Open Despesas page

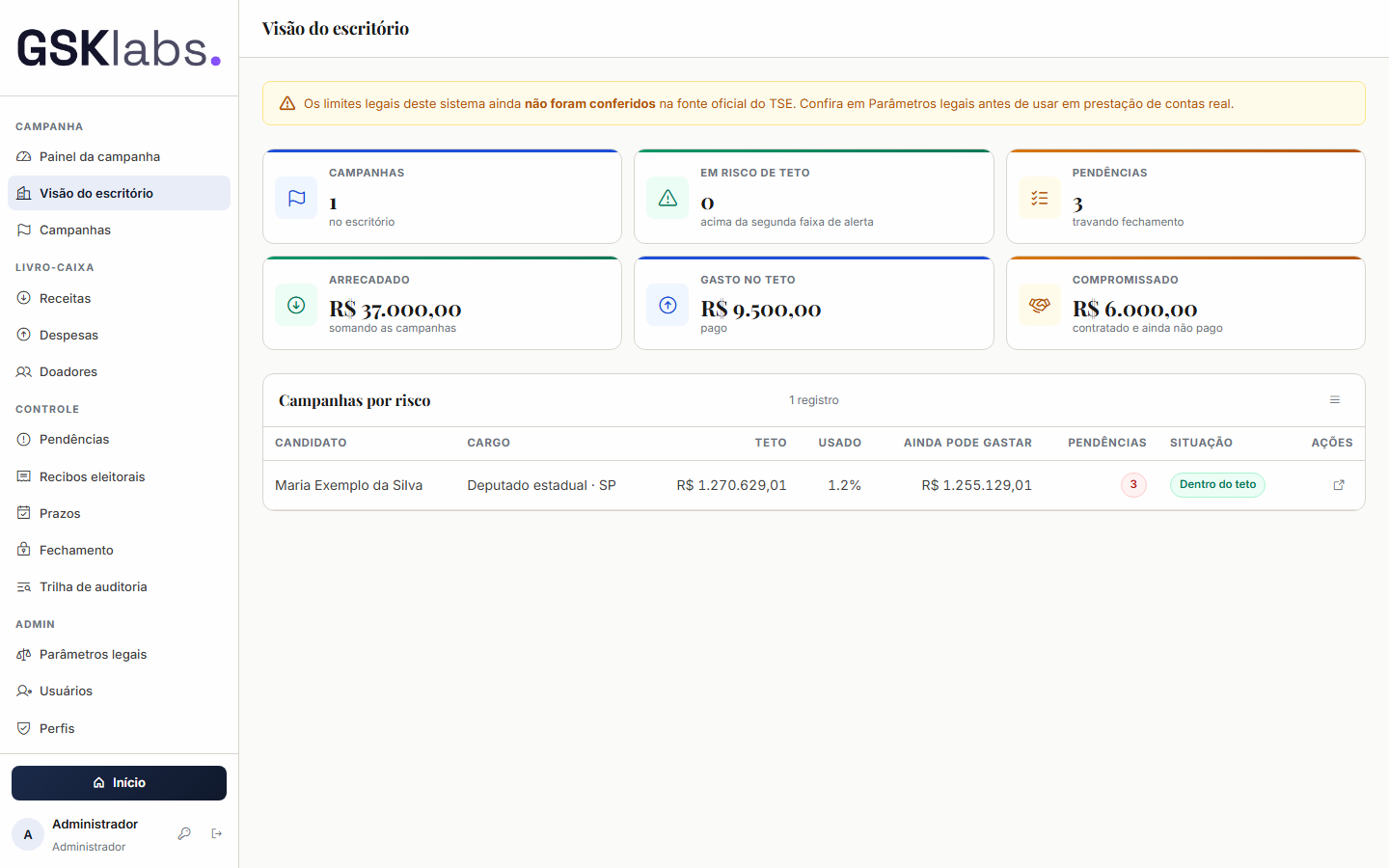pos(119,335)
